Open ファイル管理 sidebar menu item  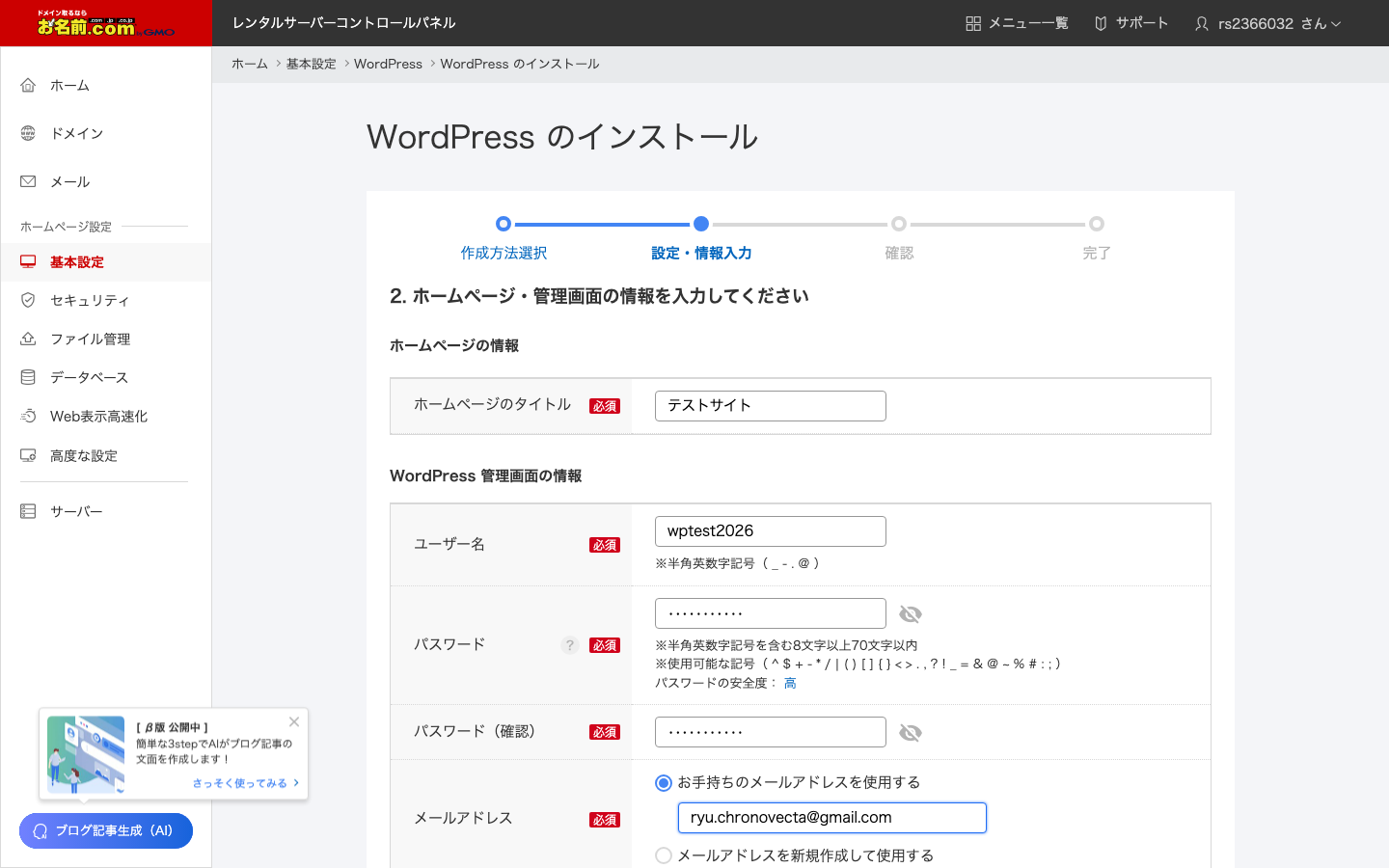(x=106, y=339)
